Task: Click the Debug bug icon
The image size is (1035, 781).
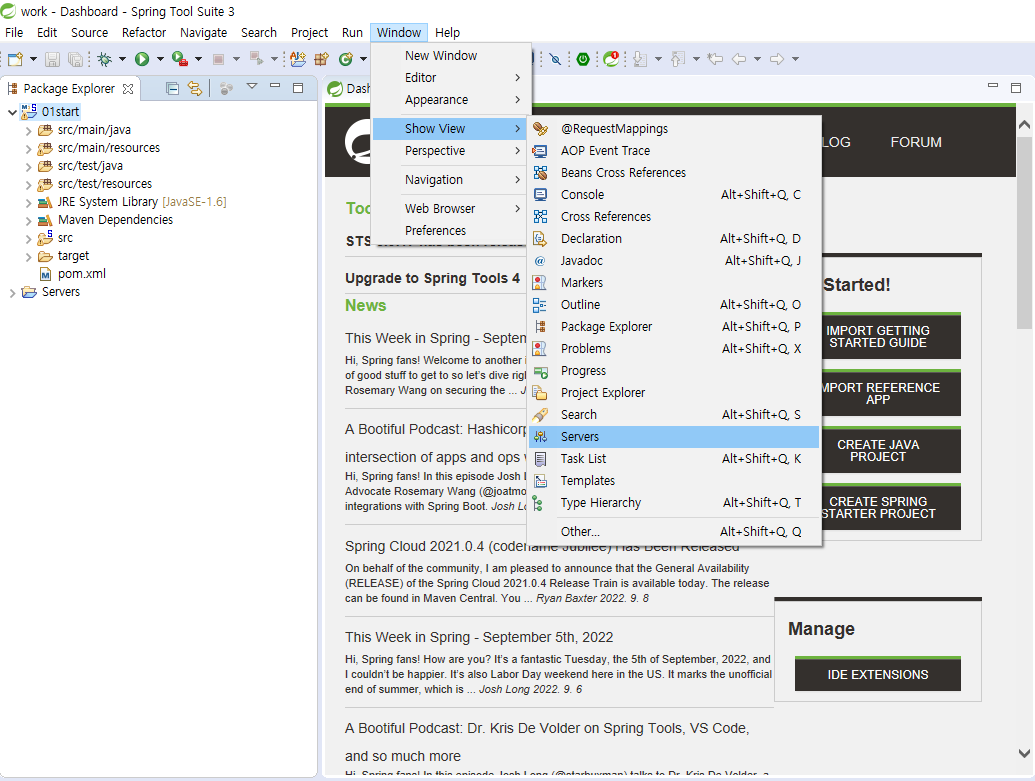Action: tap(104, 59)
